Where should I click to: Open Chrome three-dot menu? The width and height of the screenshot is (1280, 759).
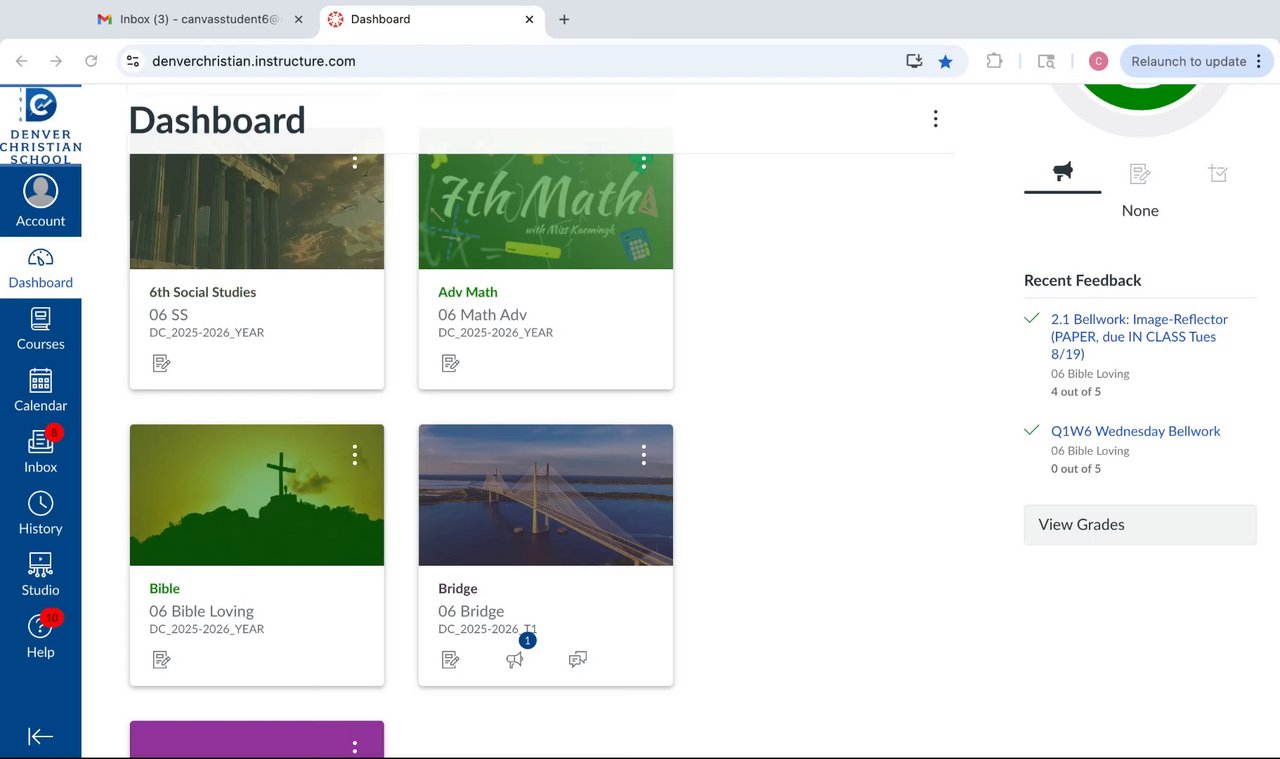click(x=1258, y=61)
